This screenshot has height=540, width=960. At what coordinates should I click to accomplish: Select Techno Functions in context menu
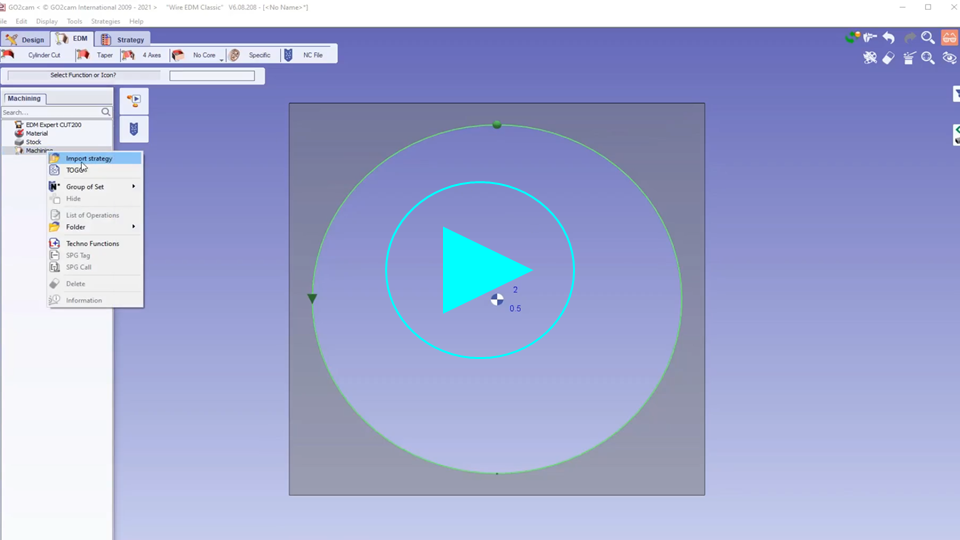click(92, 244)
